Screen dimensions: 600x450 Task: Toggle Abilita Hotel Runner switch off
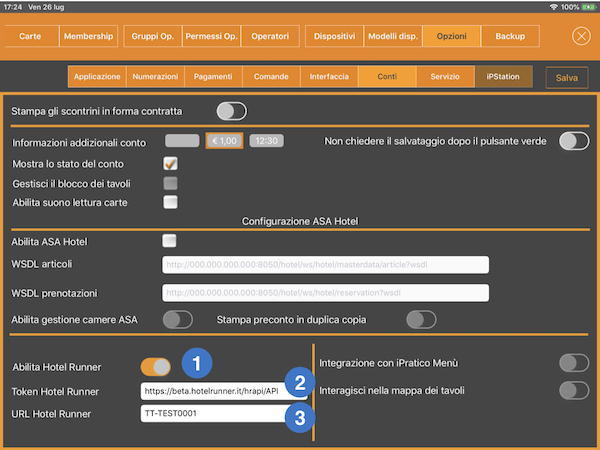pyautogui.click(x=156, y=367)
